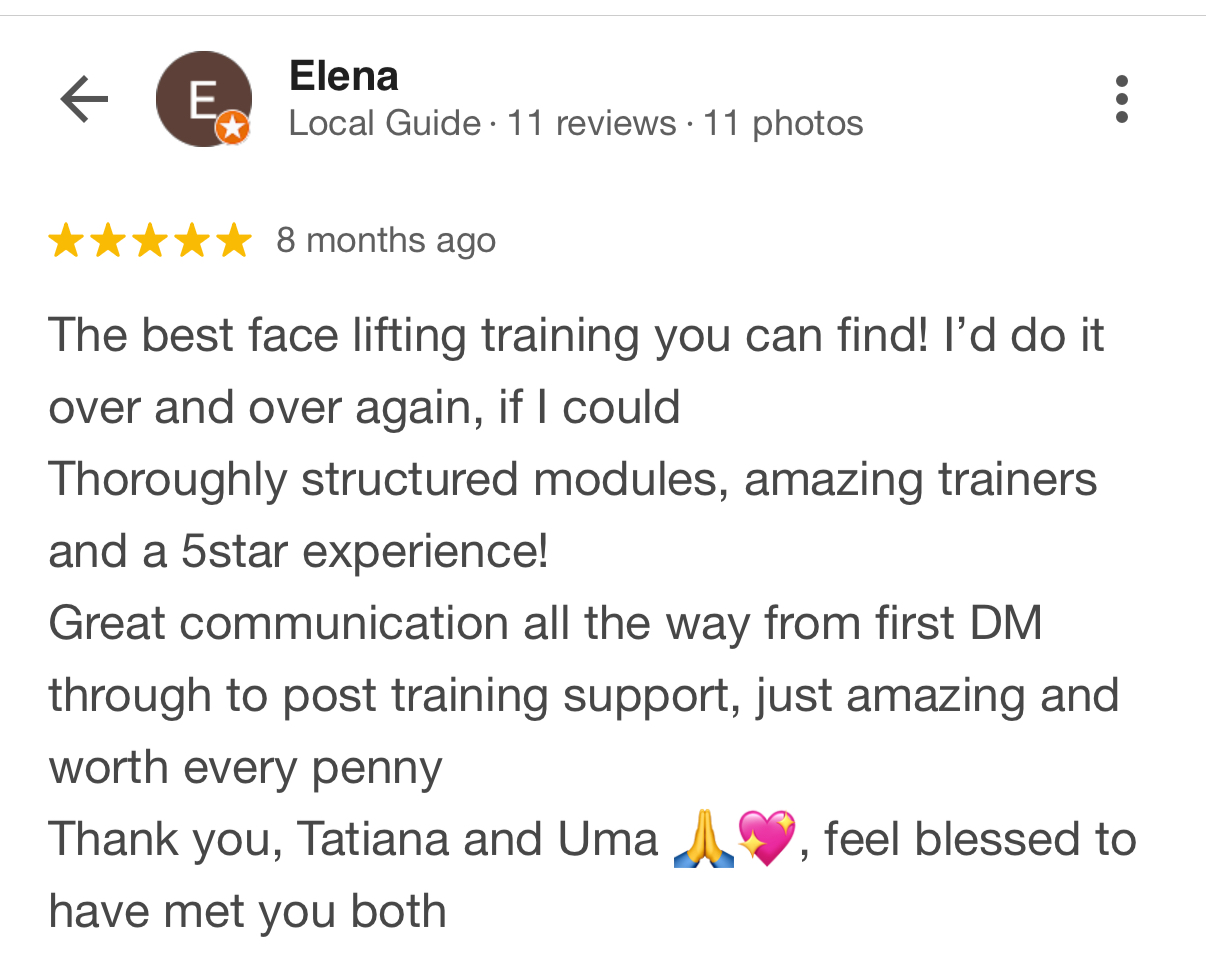
Task: Click the orange Local Guide badge
Action: tap(233, 128)
